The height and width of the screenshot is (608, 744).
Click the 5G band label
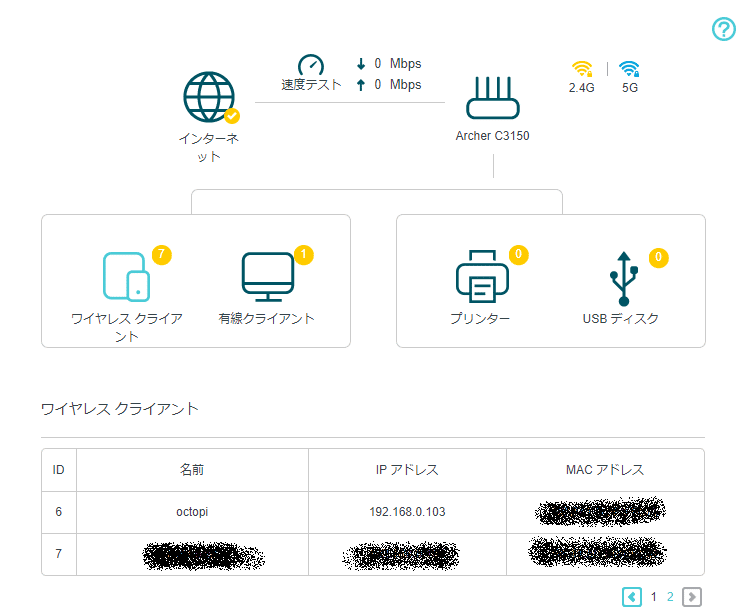click(x=630, y=88)
